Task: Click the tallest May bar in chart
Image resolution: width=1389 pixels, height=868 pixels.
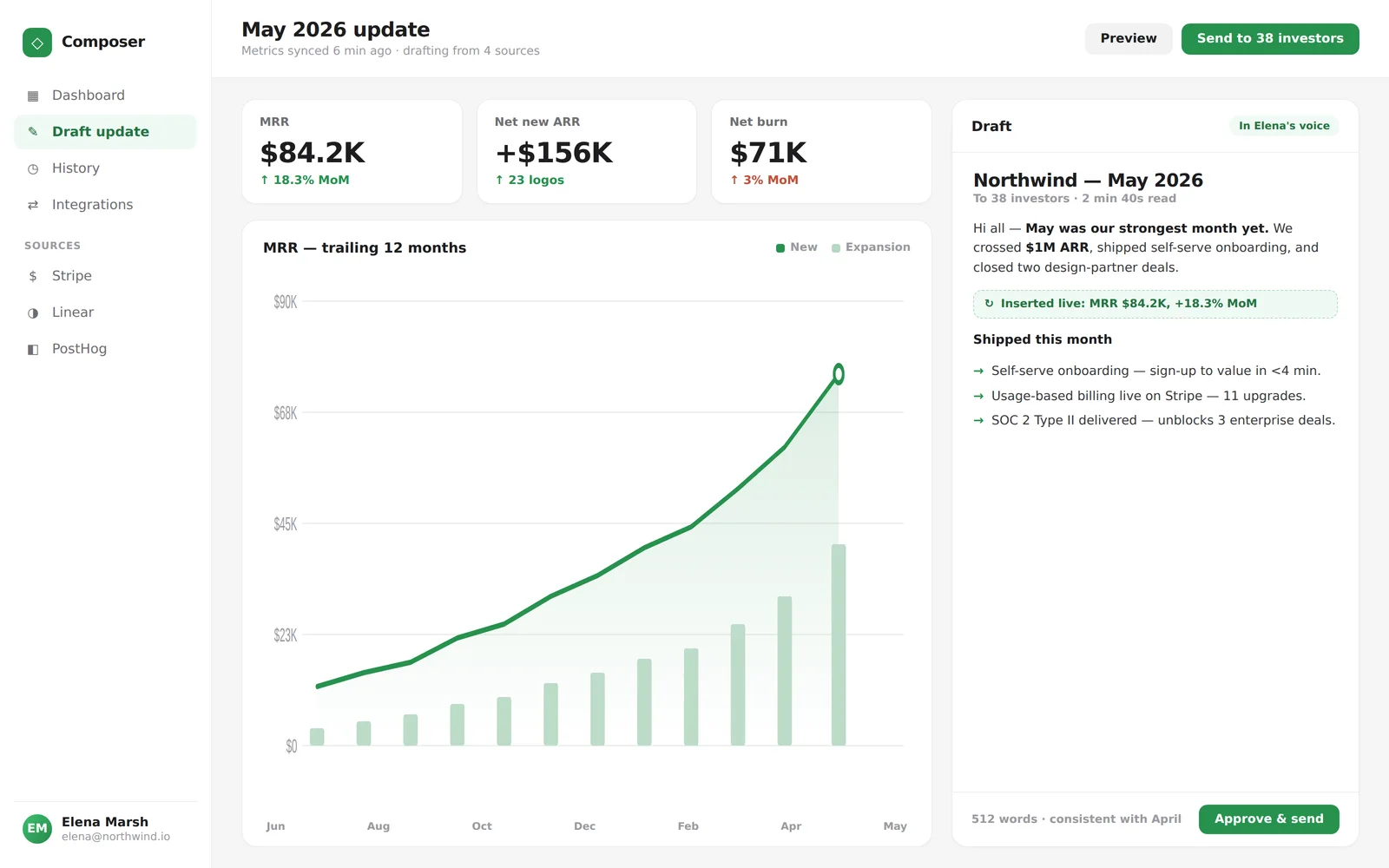Action: (839, 645)
